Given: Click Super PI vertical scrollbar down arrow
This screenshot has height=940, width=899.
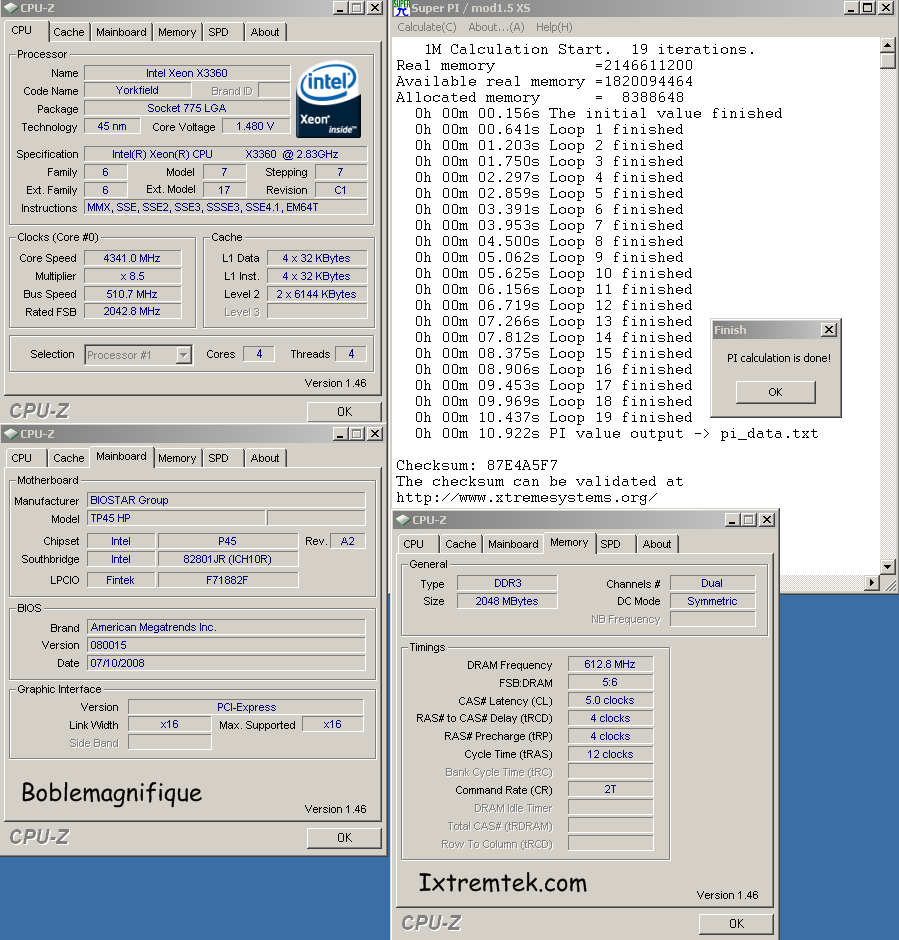Looking at the screenshot, I should [888, 567].
